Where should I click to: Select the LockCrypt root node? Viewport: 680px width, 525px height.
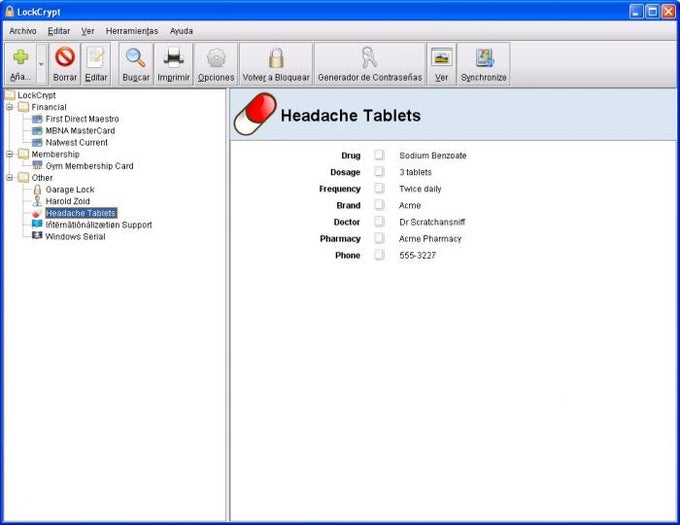[x=37, y=95]
